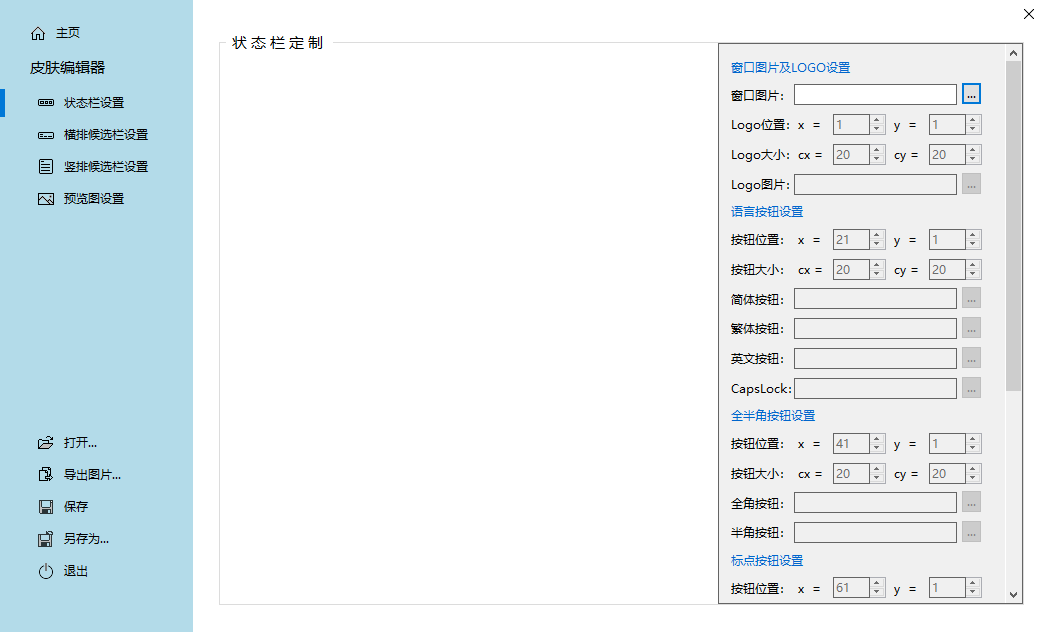This screenshot has height=632, width=1044.
Task: Increase the 标点按钮 位置 x value
Action: coord(876,583)
